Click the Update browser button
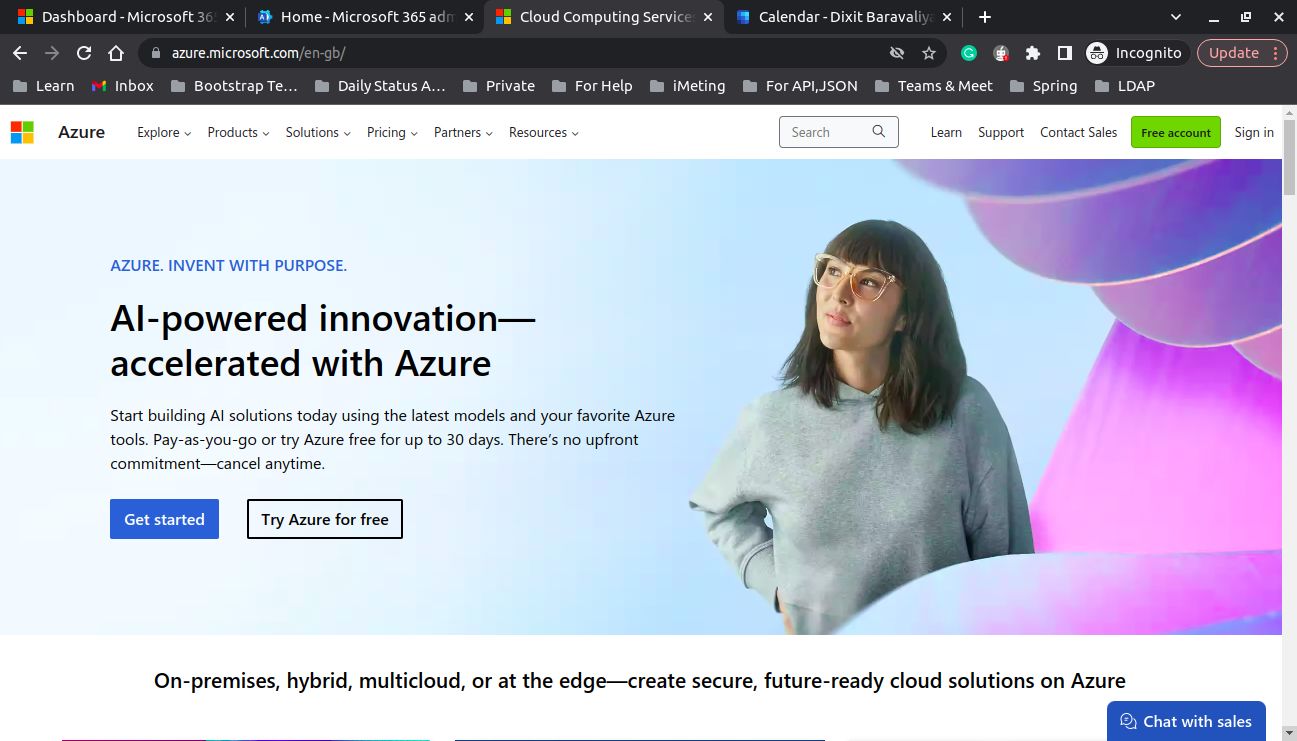The width and height of the screenshot is (1297, 741). (1234, 53)
